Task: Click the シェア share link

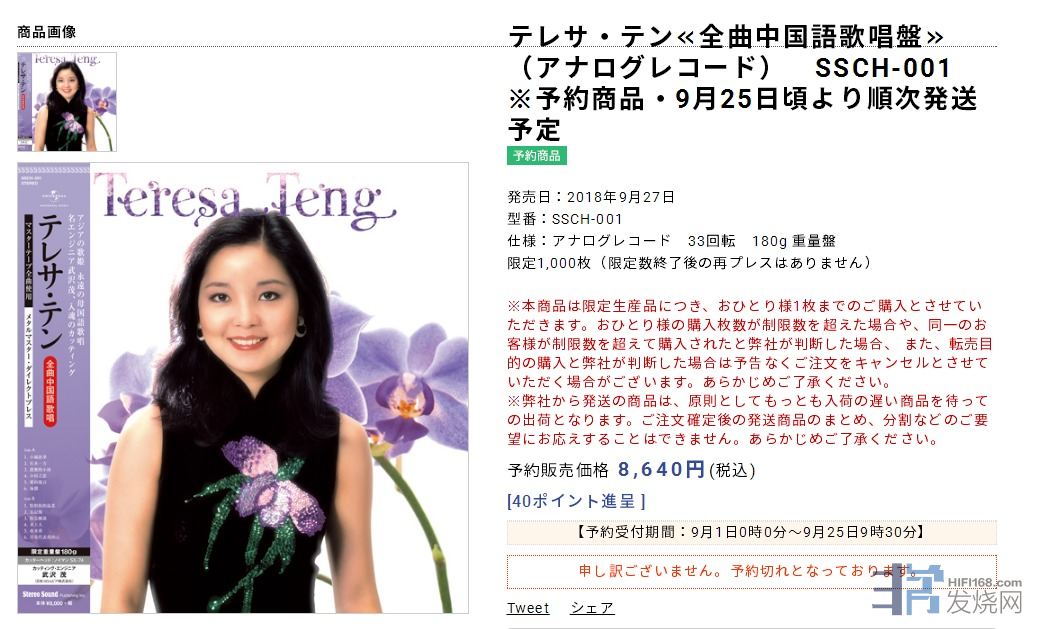Action: pos(592,608)
